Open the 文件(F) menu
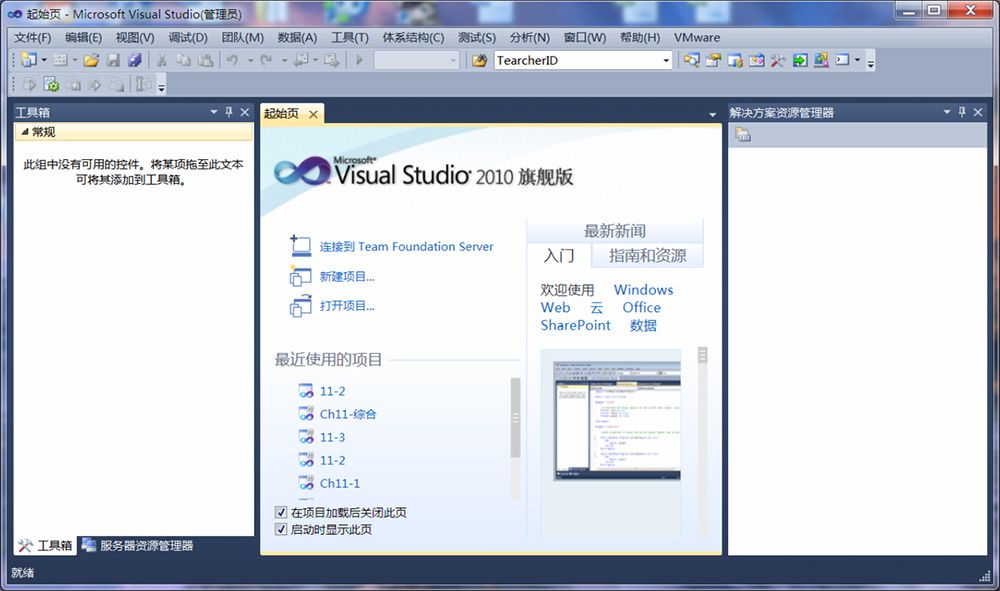 (33, 38)
